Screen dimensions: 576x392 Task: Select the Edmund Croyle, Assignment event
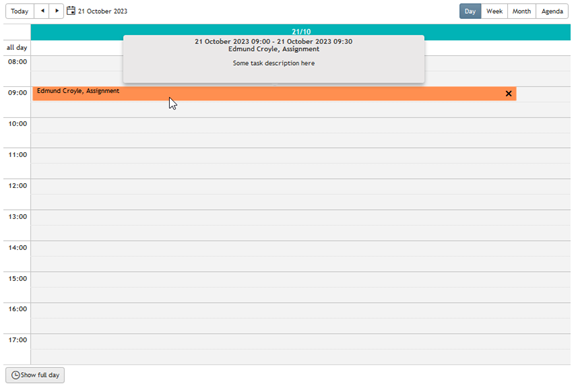click(274, 94)
